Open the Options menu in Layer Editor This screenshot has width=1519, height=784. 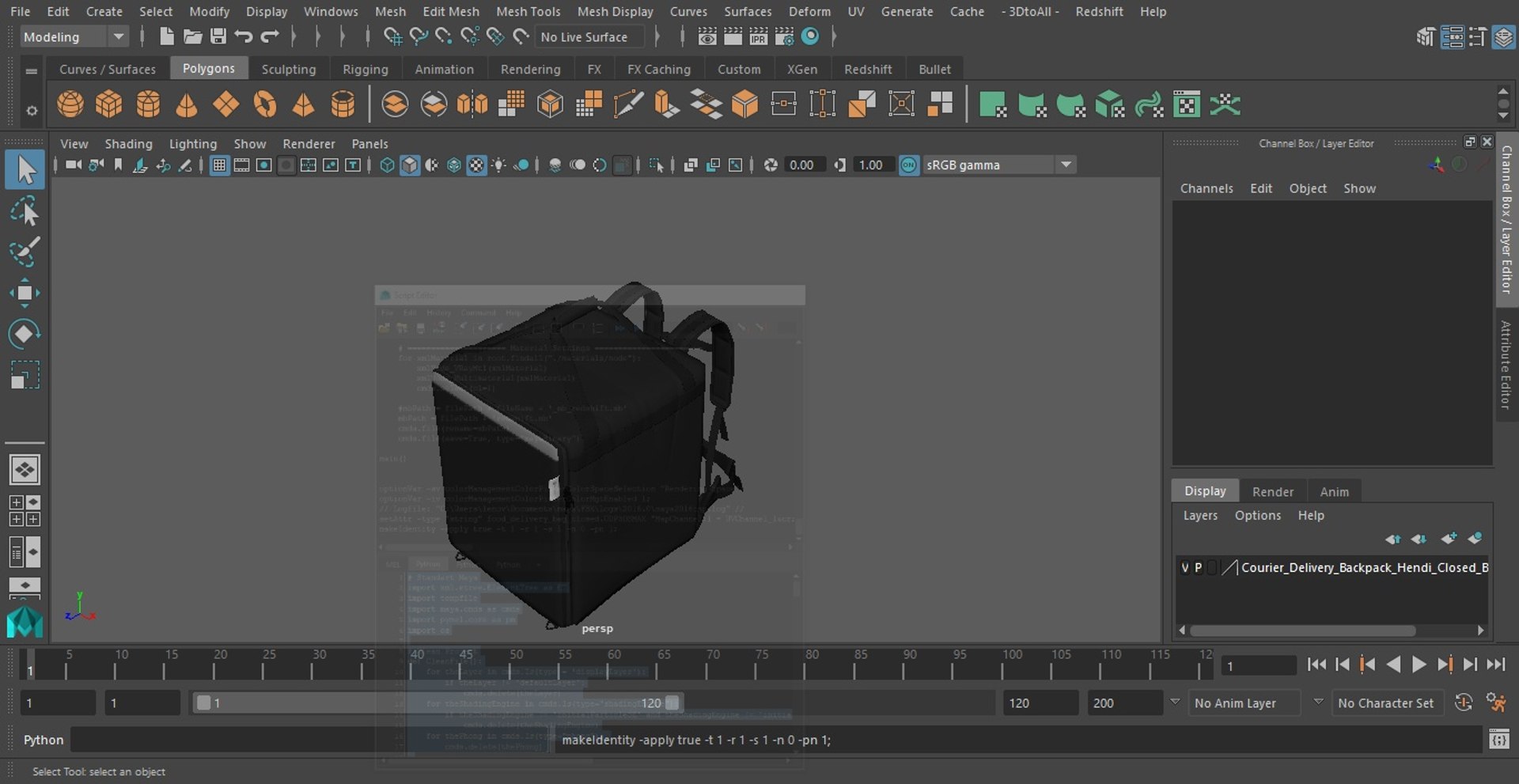point(1258,515)
